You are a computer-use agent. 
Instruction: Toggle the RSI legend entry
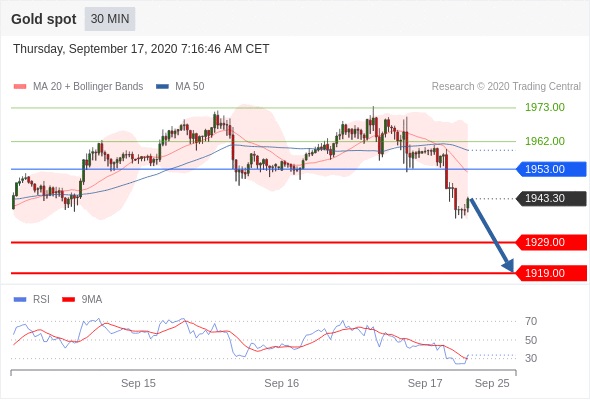click(41, 299)
